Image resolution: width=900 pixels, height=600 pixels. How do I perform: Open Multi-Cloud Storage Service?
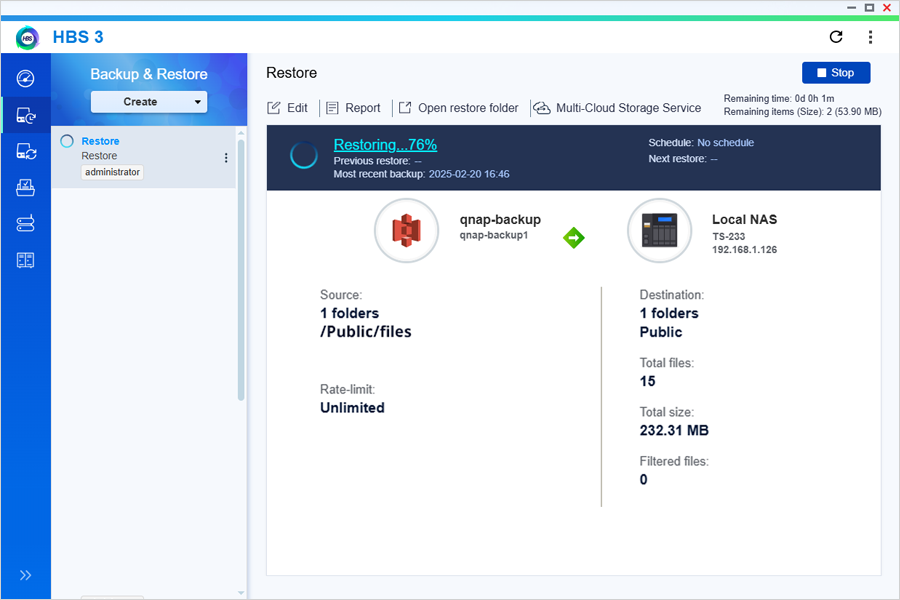[618, 108]
